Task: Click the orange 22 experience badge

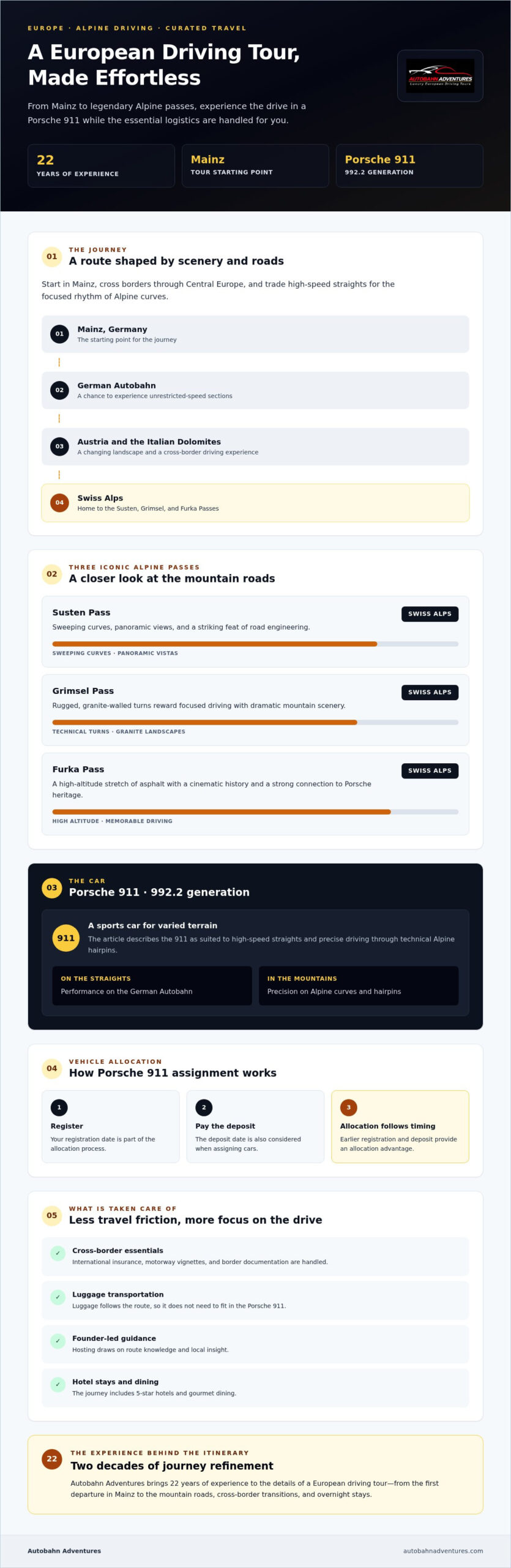Action: pyautogui.click(x=52, y=1458)
